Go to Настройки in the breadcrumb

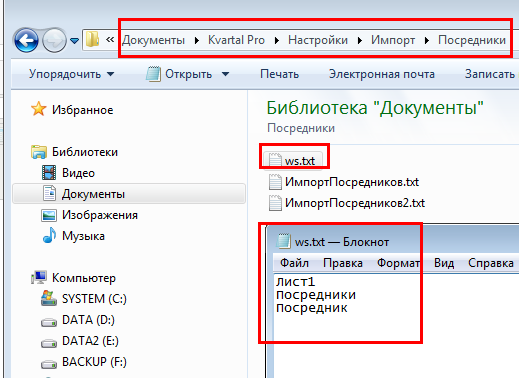pyautogui.click(x=318, y=40)
